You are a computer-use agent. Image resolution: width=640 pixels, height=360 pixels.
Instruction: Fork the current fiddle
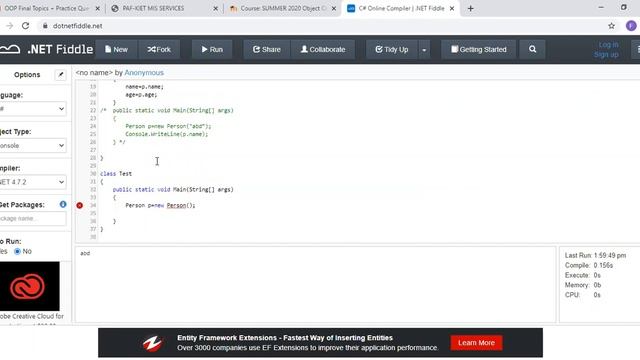(x=160, y=49)
